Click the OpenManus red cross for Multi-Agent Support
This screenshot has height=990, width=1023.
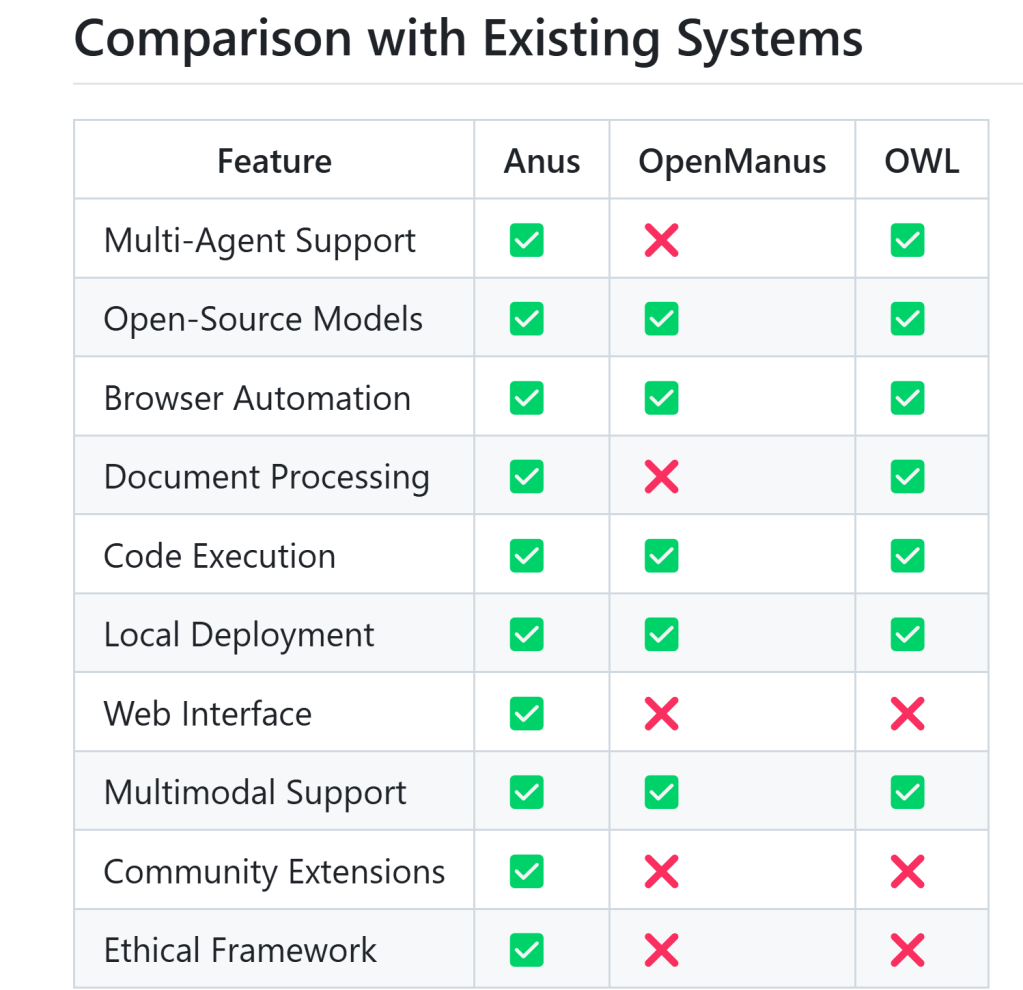point(661,241)
